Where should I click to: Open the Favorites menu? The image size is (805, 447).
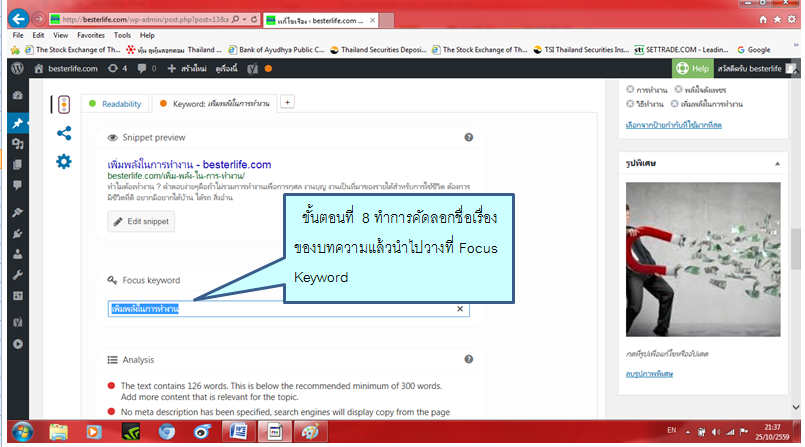[x=91, y=35]
